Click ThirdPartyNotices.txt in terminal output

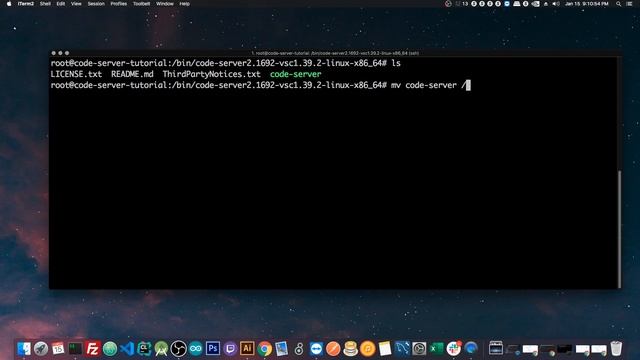coord(211,74)
